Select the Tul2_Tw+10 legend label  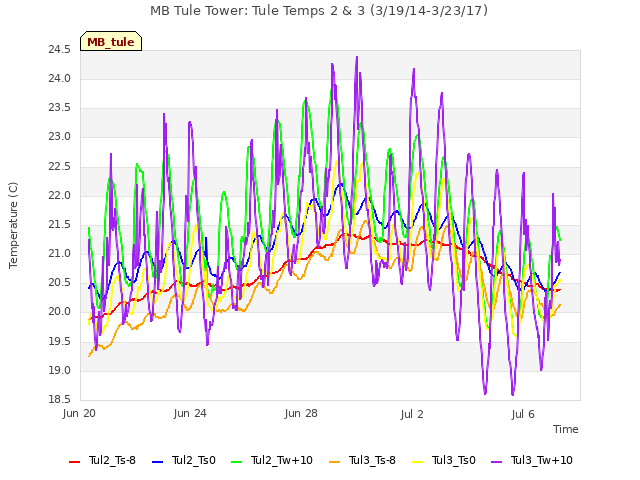(282, 460)
